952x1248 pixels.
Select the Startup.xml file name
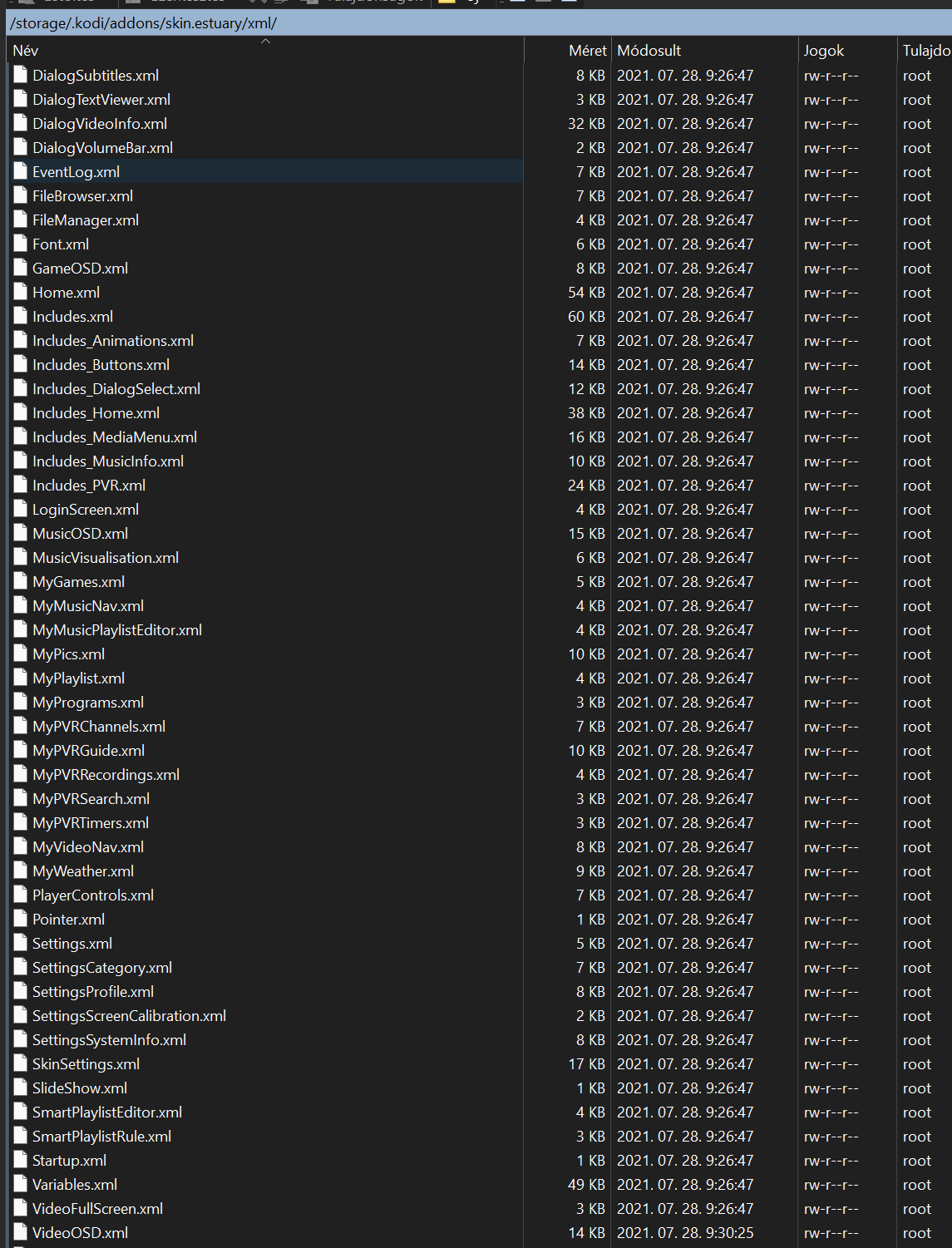pyautogui.click(x=69, y=1160)
